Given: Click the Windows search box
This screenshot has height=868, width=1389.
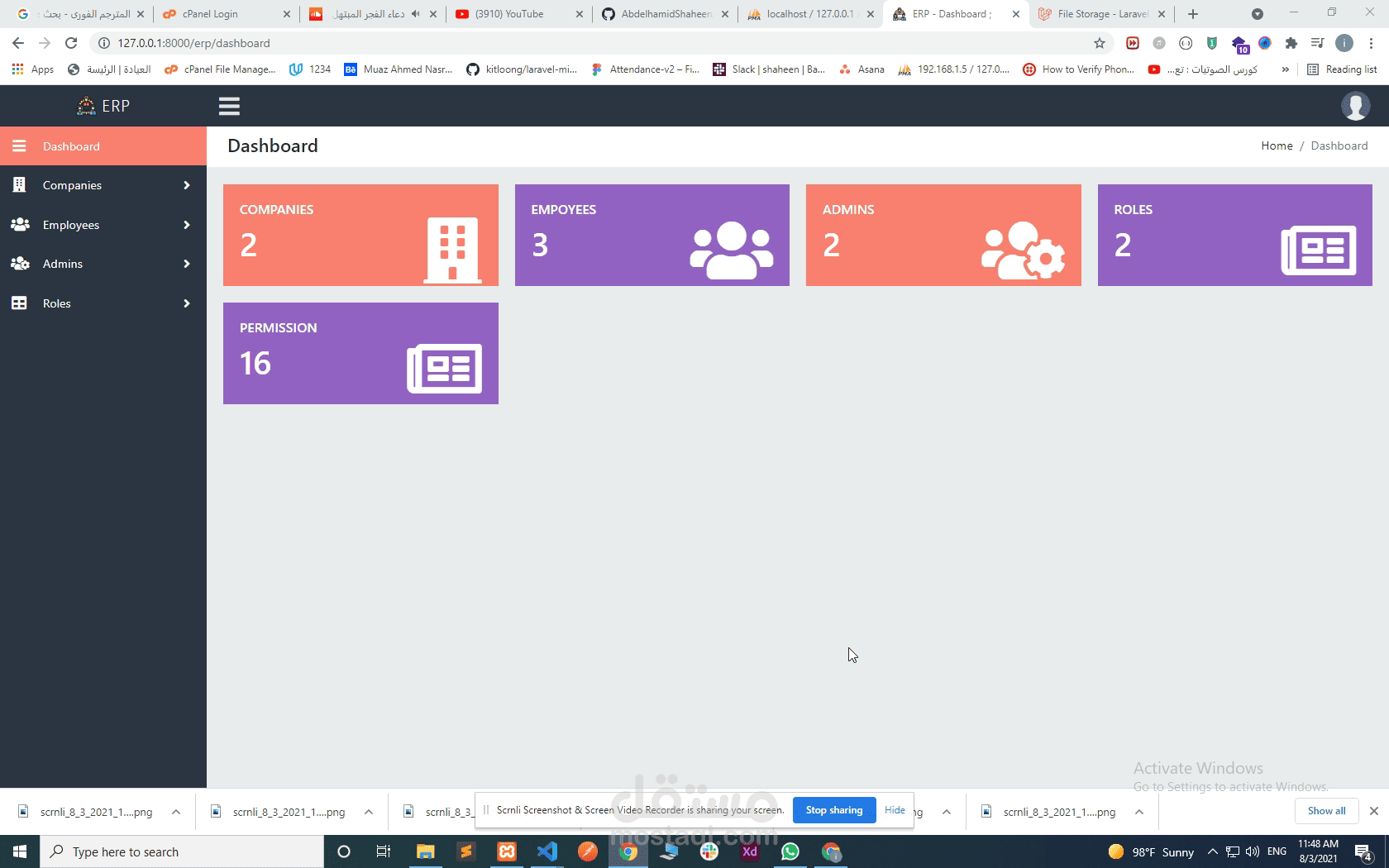Looking at the screenshot, I should [182, 851].
